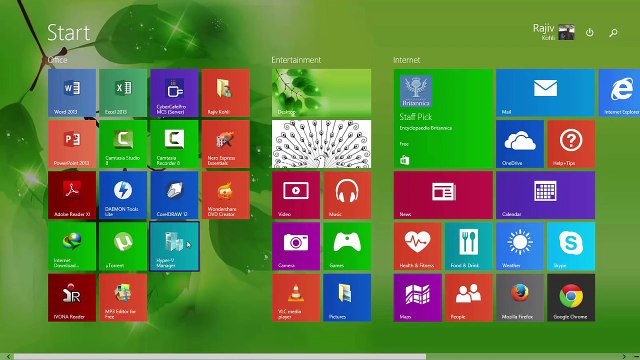Open Britannica Staff Pick store tile

[443, 118]
